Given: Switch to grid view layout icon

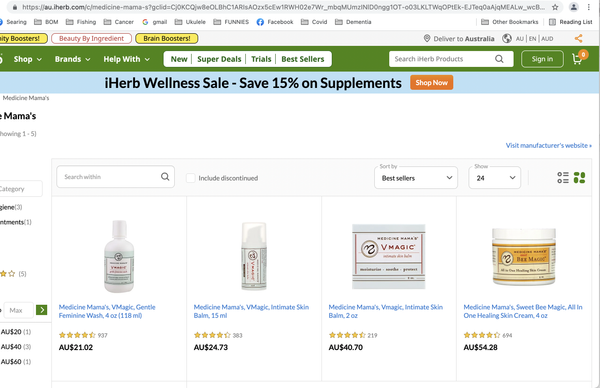Looking at the screenshot, I should click(579, 178).
